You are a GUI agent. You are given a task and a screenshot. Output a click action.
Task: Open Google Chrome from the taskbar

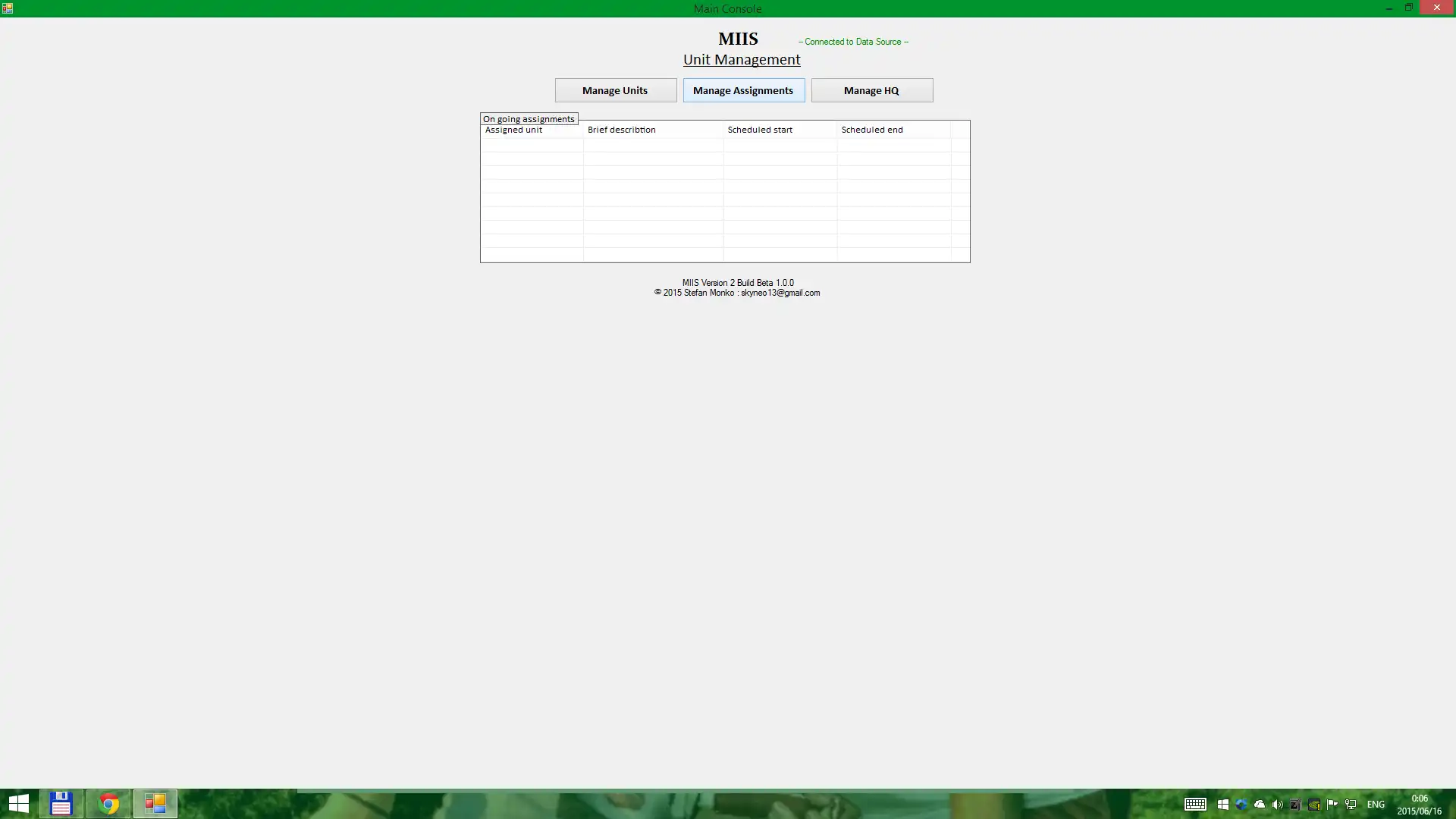pyautogui.click(x=109, y=803)
